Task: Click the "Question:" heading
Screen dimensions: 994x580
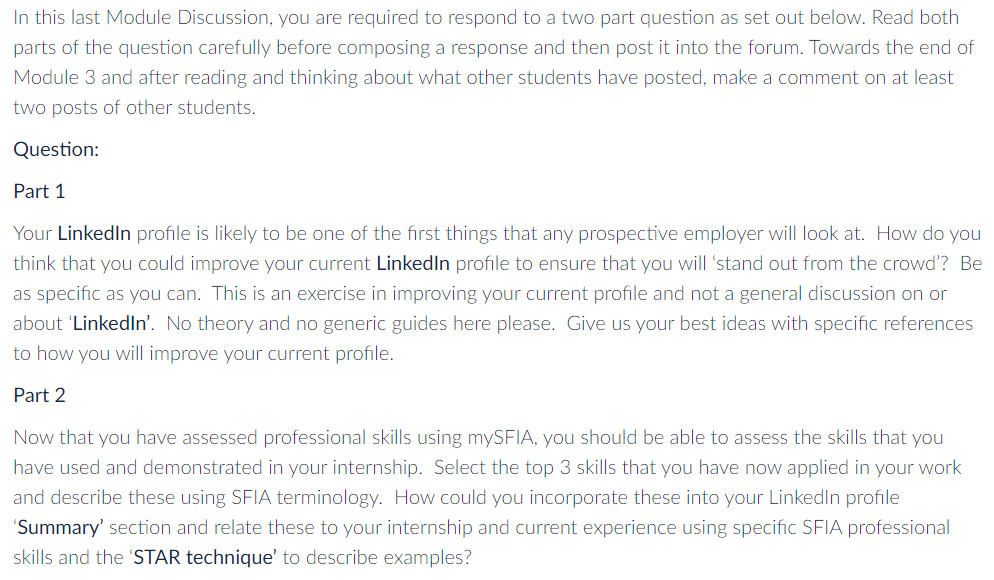Action: (x=56, y=149)
